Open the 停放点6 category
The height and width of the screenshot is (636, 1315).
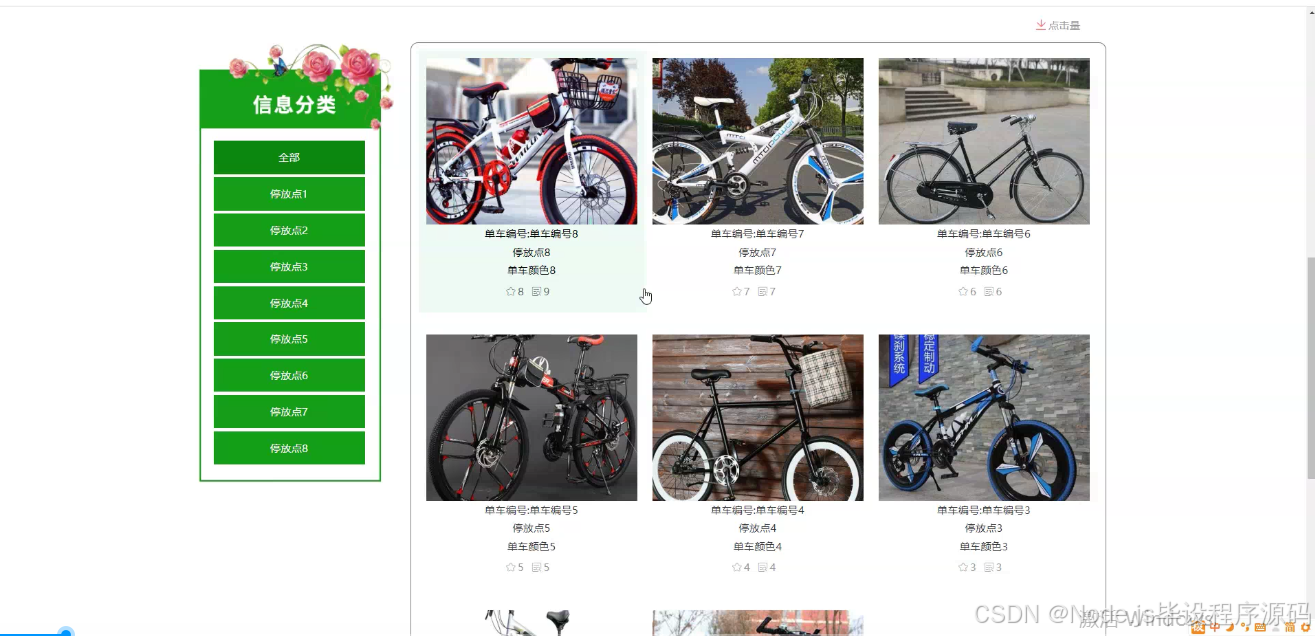tap(289, 375)
